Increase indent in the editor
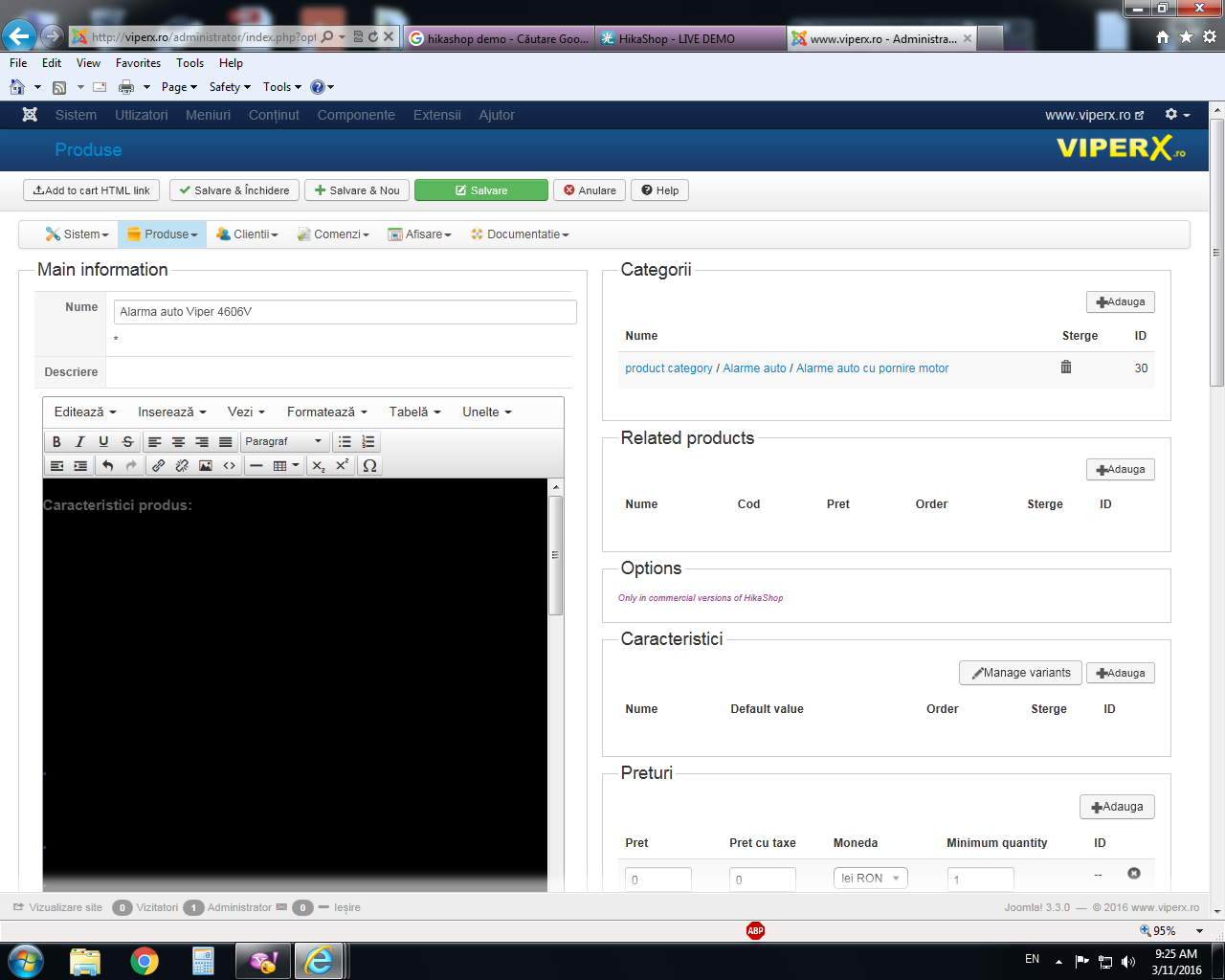This screenshot has height=980, width=1225. point(80,466)
